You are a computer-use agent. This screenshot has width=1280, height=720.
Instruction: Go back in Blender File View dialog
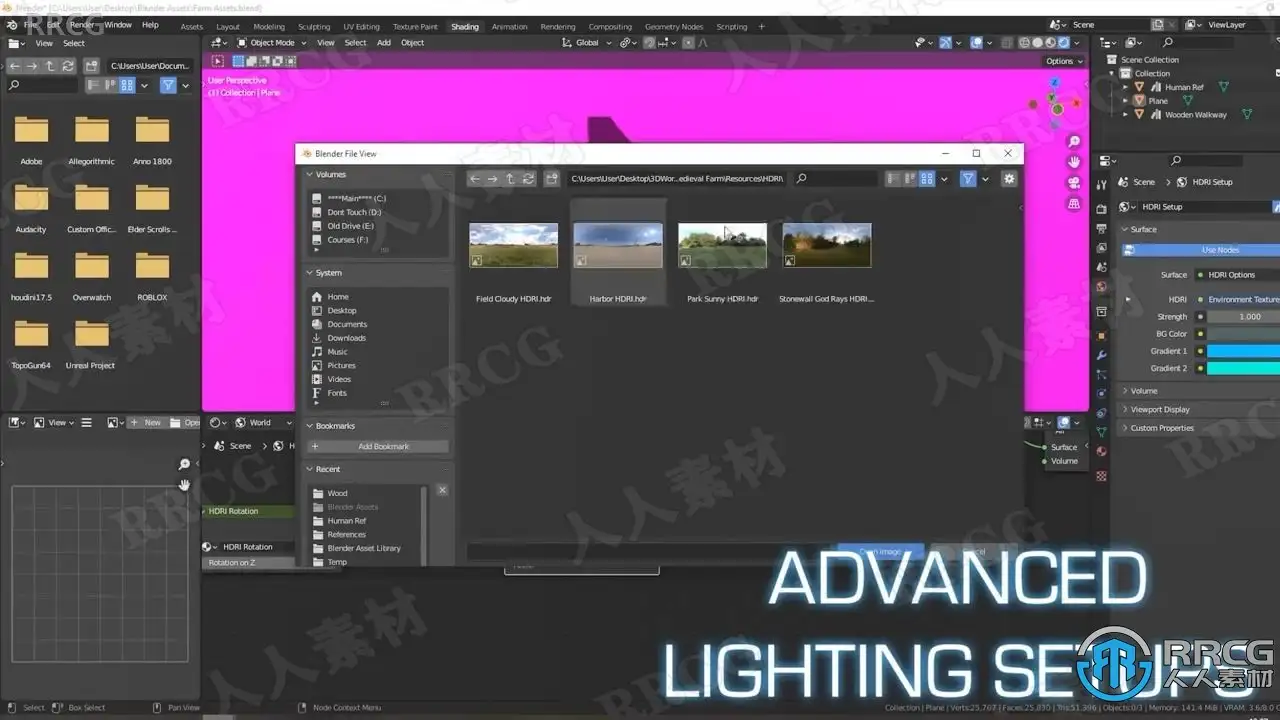476,179
